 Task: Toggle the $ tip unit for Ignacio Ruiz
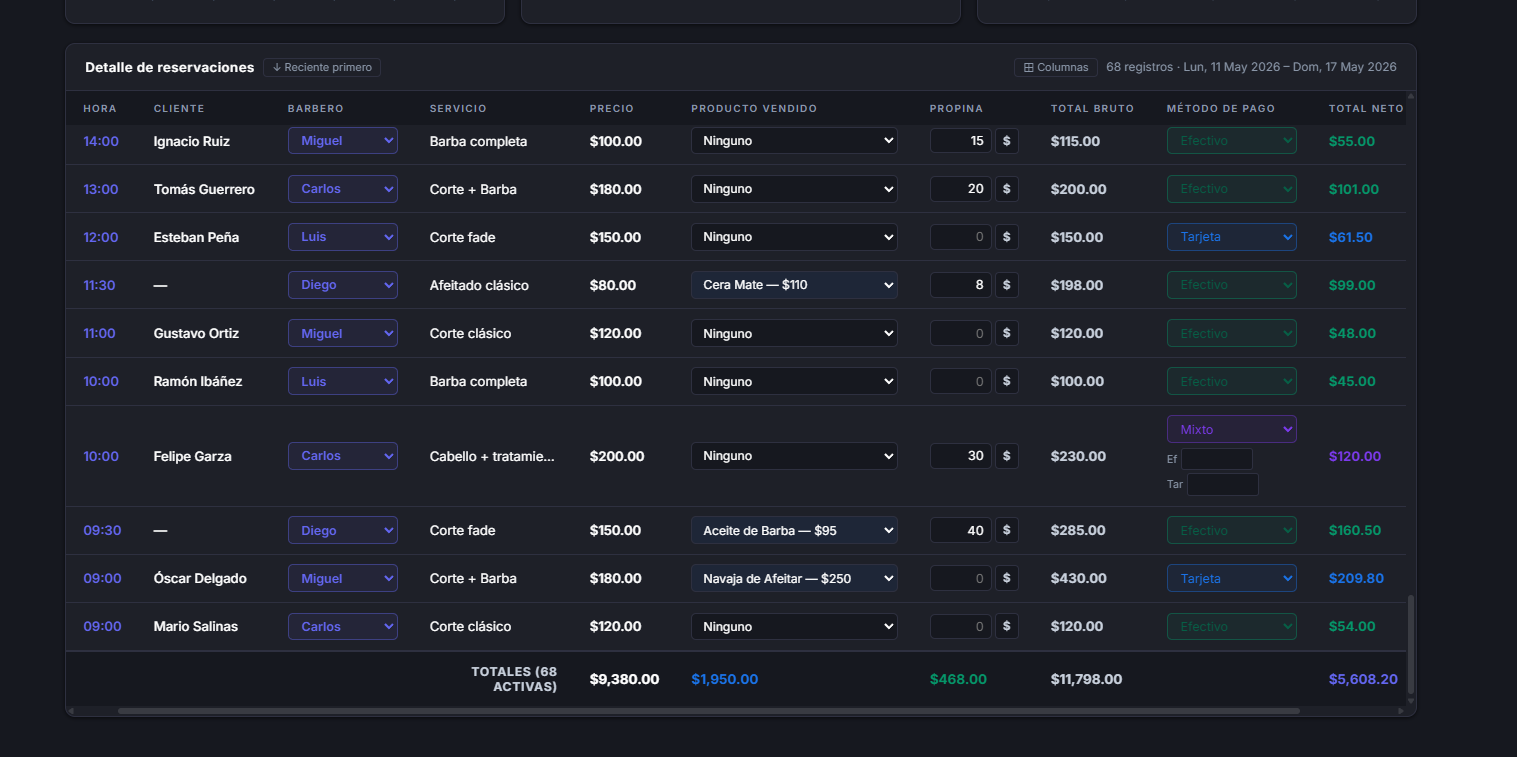(x=1007, y=141)
